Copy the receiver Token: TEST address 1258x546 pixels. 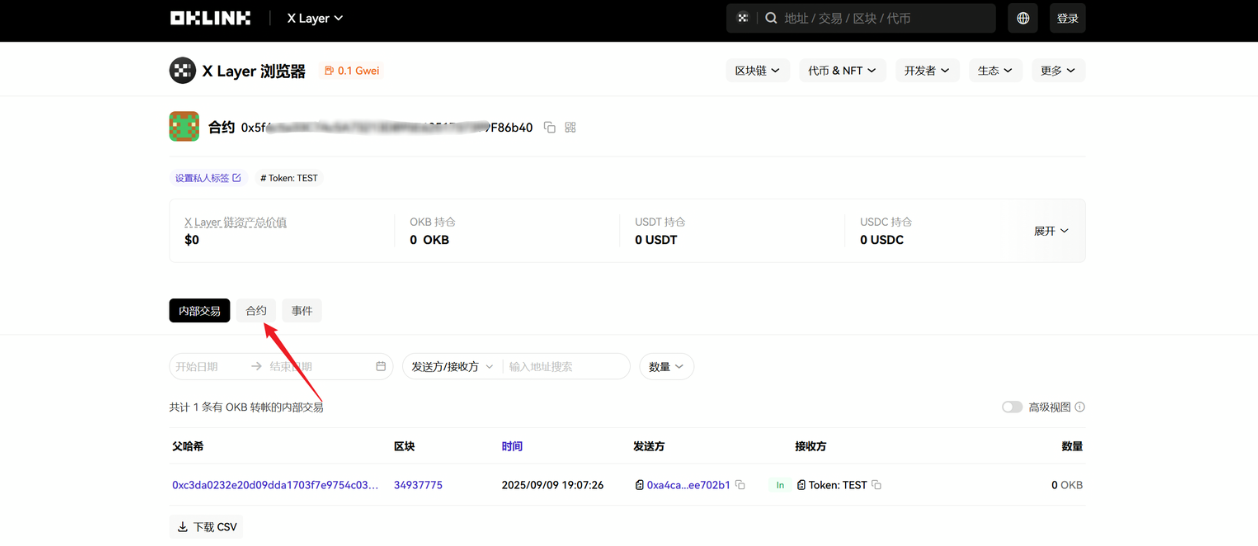(876, 485)
